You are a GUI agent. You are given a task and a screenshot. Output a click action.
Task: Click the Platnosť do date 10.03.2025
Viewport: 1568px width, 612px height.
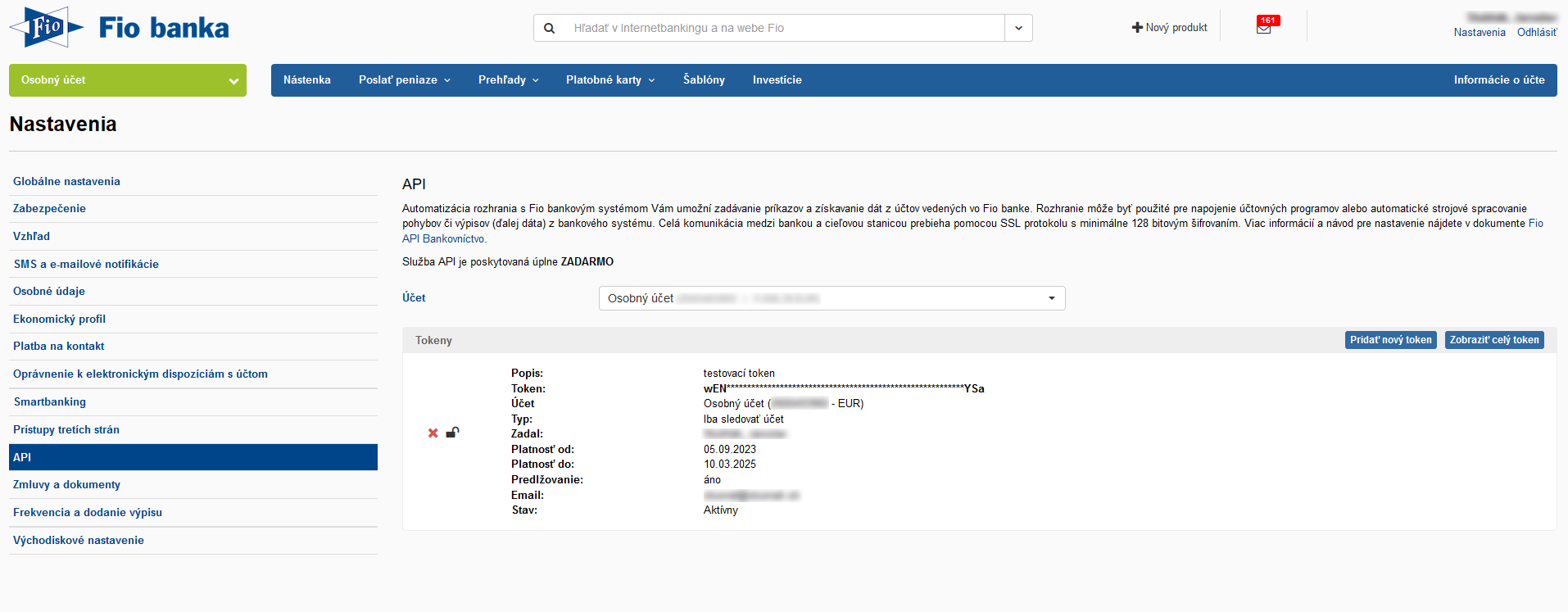[730, 465]
